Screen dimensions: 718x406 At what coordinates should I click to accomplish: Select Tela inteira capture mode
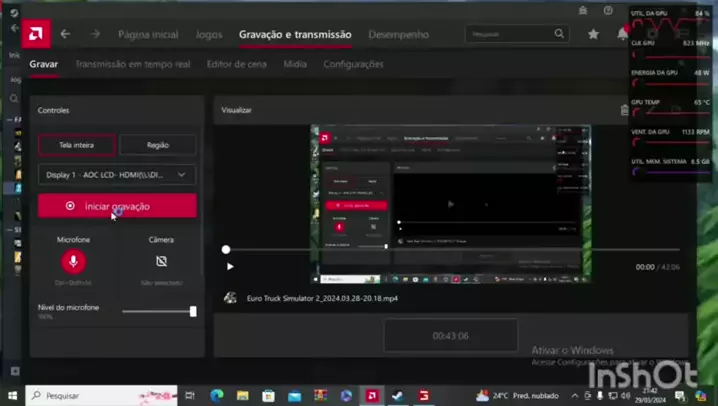click(x=76, y=145)
